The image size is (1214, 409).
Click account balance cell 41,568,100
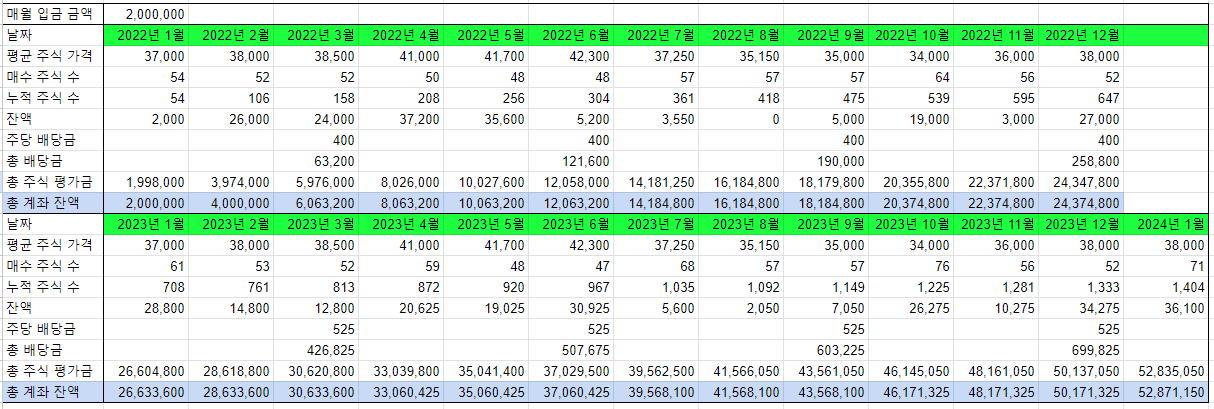[741, 391]
